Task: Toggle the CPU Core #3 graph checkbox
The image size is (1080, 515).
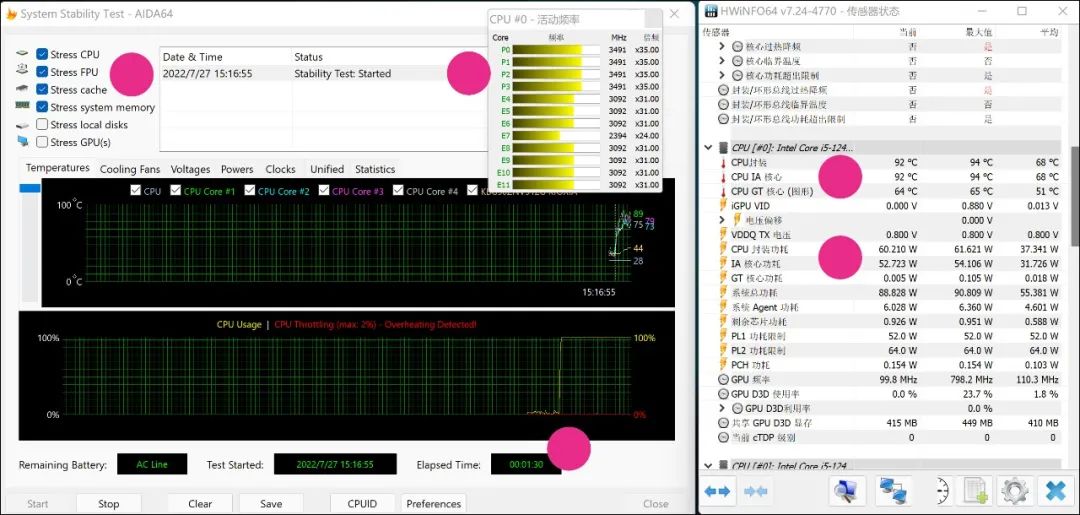Action: pyautogui.click(x=324, y=191)
